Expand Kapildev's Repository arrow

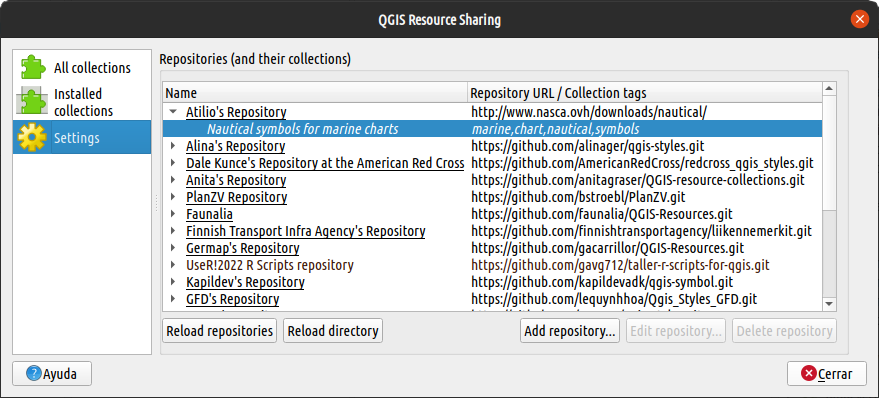[173, 282]
